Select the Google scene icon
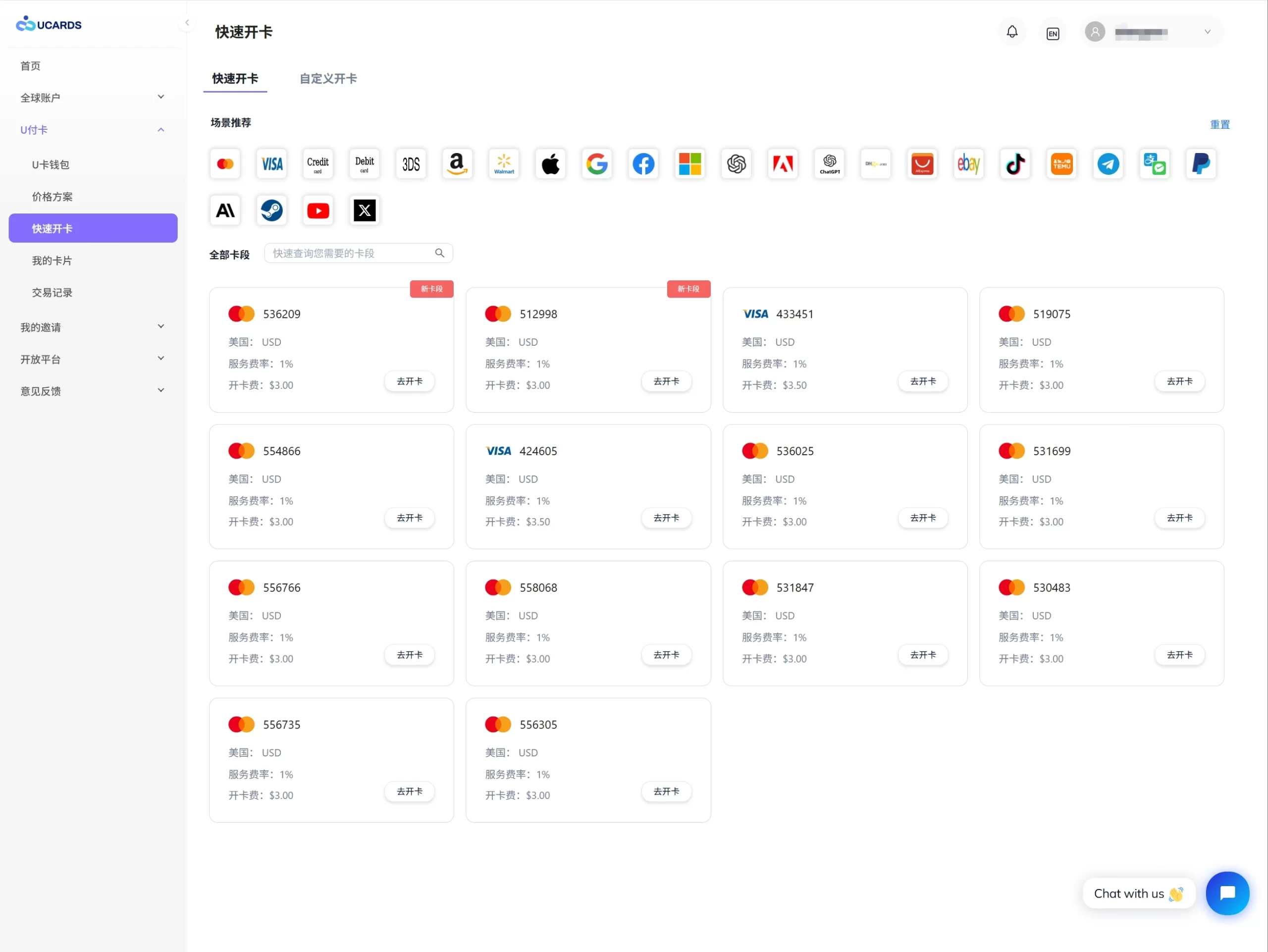1268x952 pixels. (x=597, y=164)
